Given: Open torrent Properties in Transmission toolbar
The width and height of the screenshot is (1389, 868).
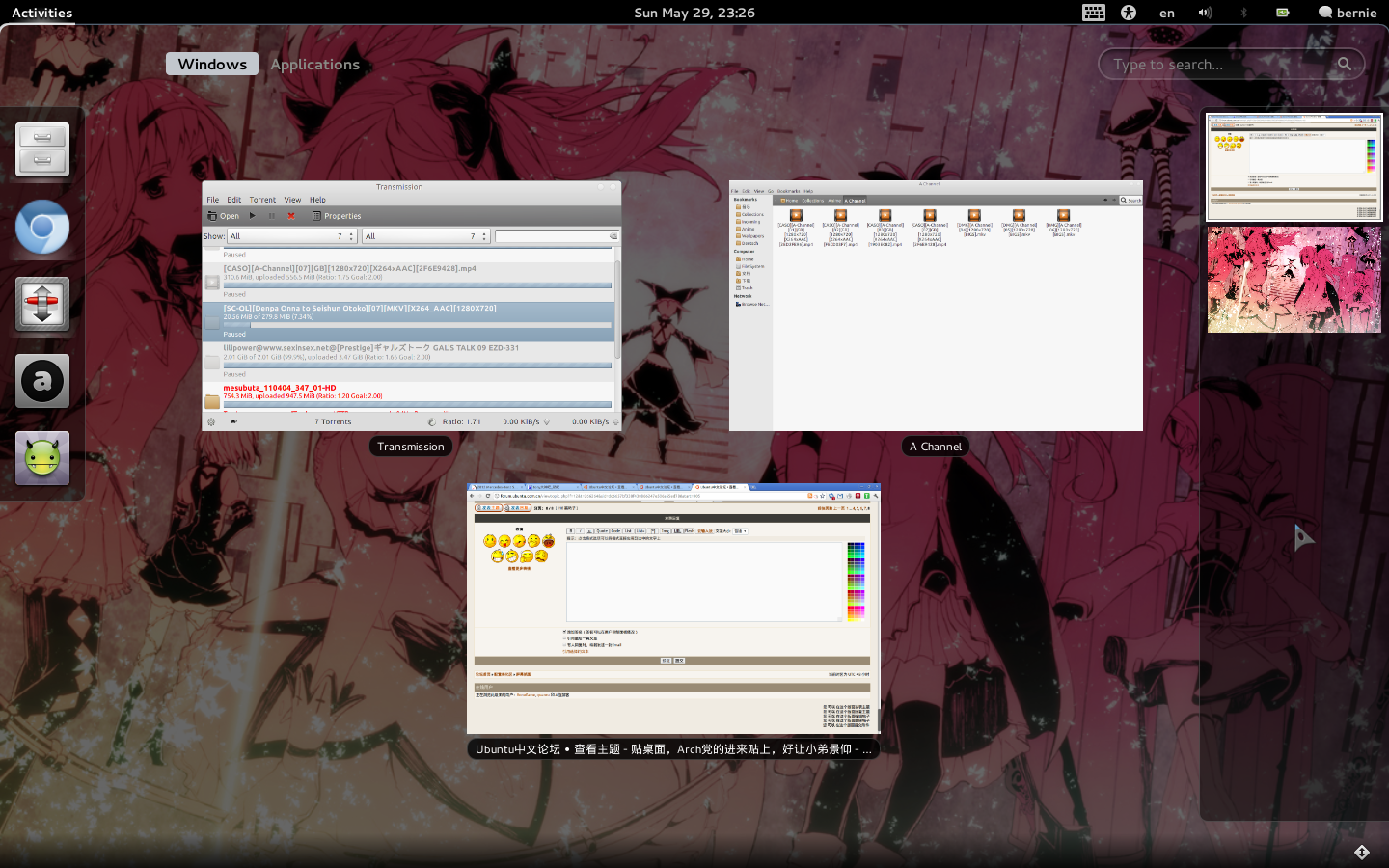Looking at the screenshot, I should pos(337,216).
